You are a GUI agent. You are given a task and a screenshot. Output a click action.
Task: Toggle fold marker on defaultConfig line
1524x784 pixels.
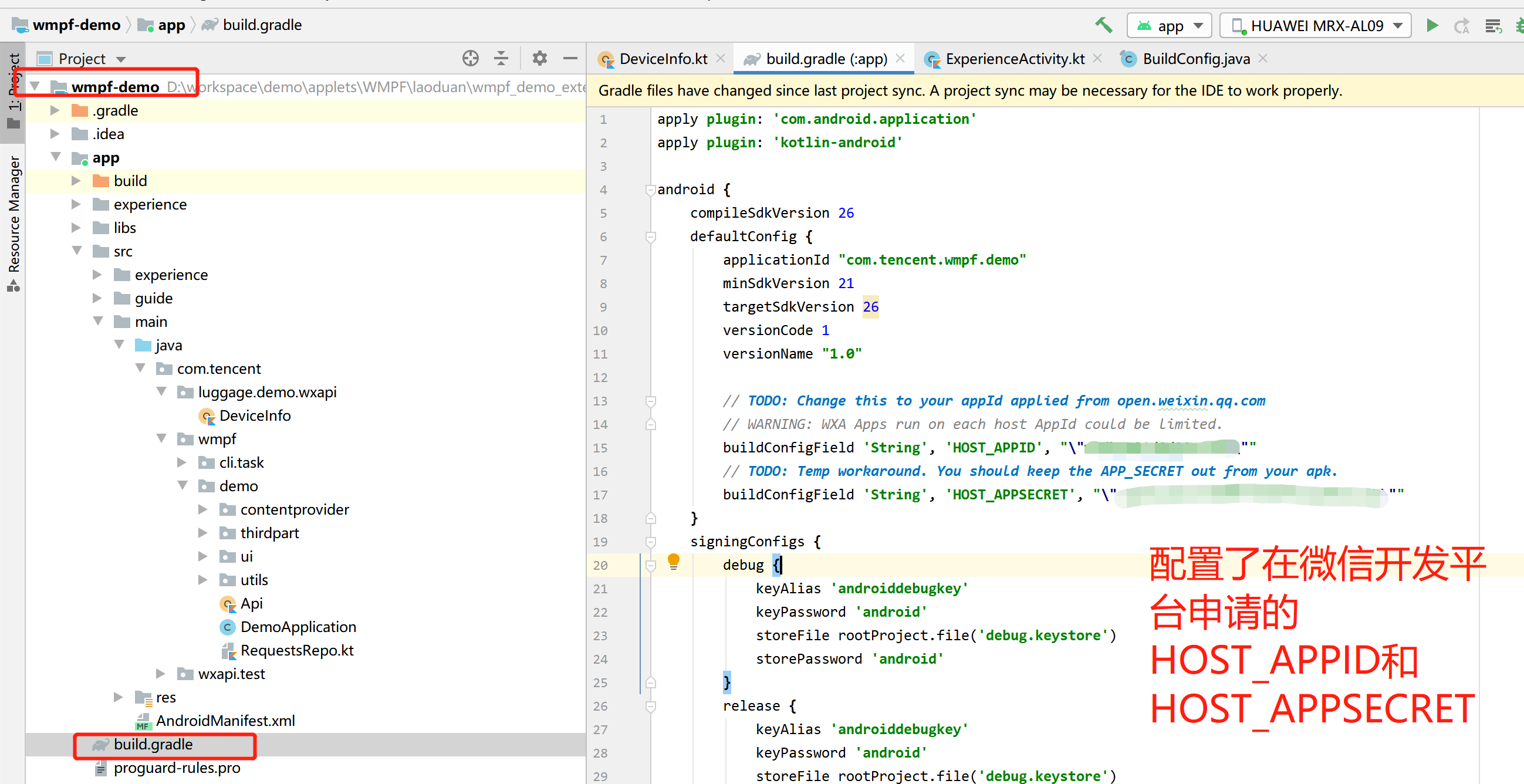click(650, 236)
